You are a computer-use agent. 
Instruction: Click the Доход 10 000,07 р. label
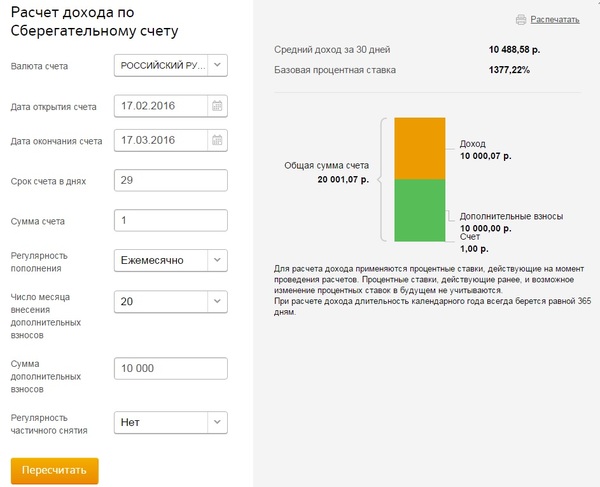485,150
